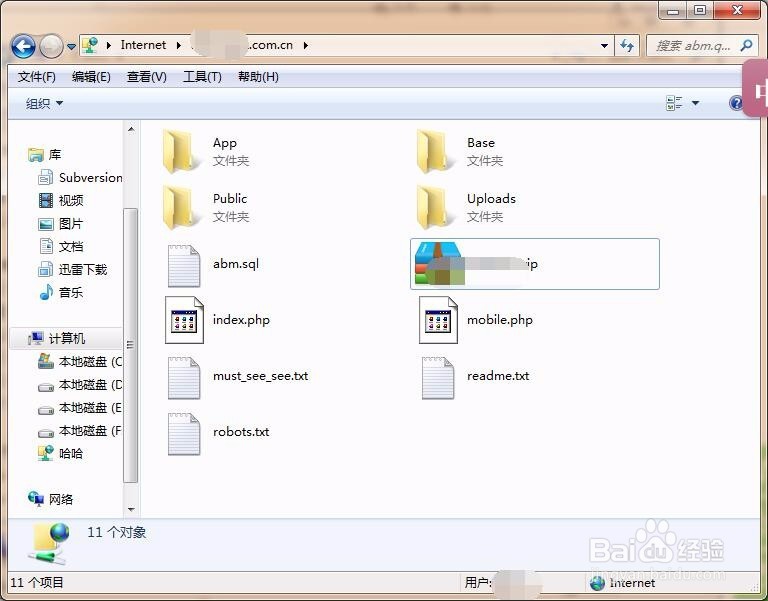This screenshot has height=601, width=768.
Task: Select the readme.txt file icon
Action: pyautogui.click(x=438, y=378)
